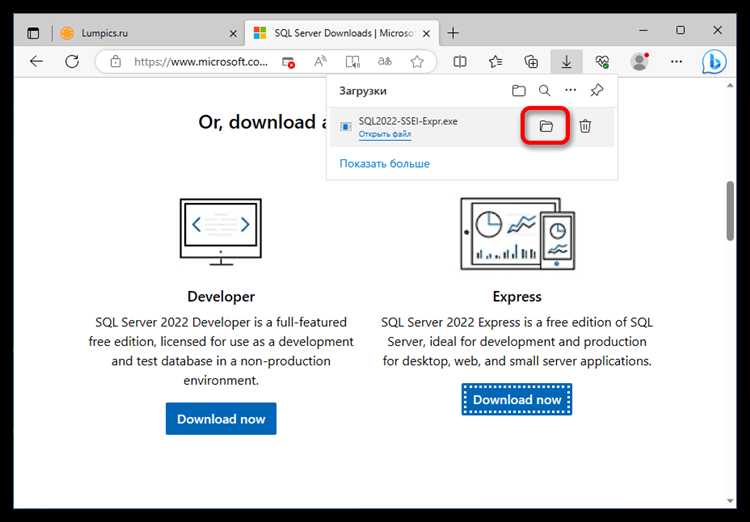750x522 pixels.
Task: Click the microsoft.com address bar
Action: coord(201,61)
